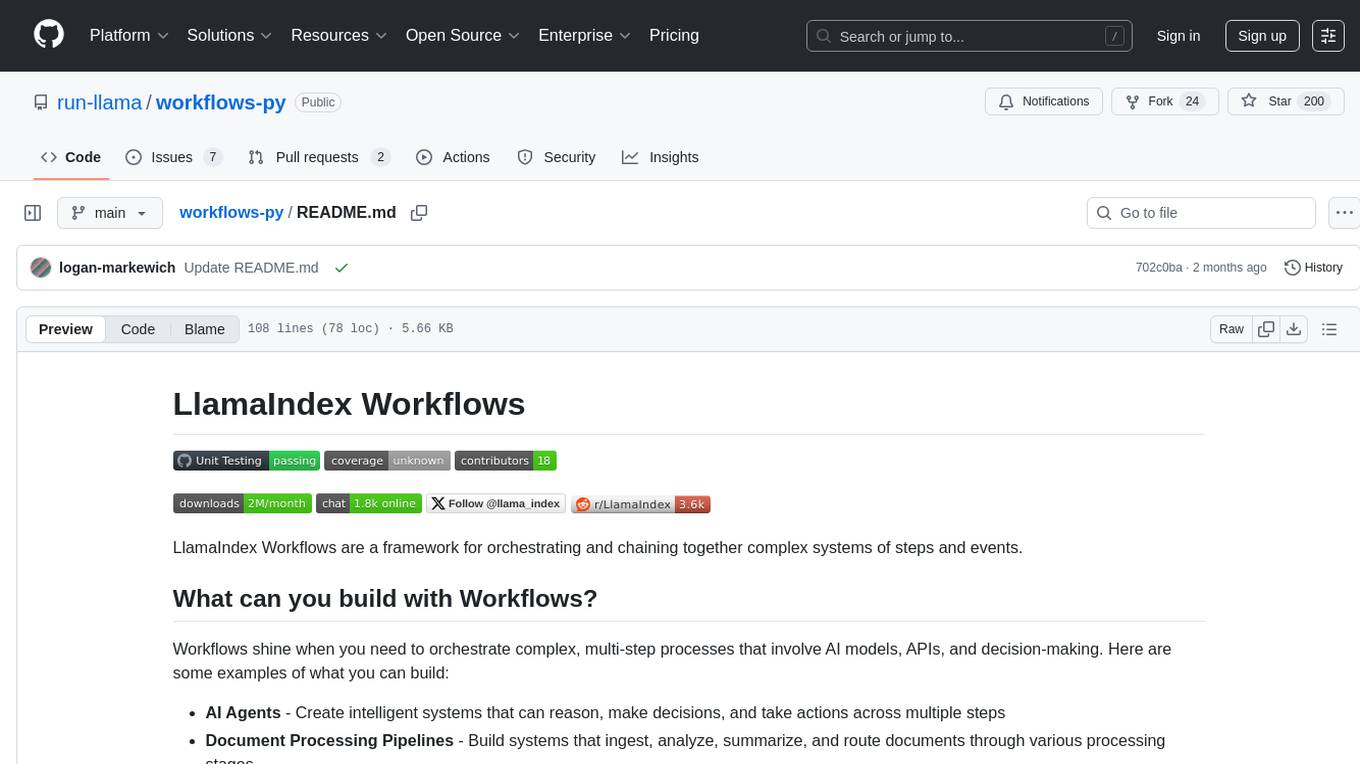Click the Go to file search box
The height and width of the screenshot is (764, 1360).
tap(1201, 213)
